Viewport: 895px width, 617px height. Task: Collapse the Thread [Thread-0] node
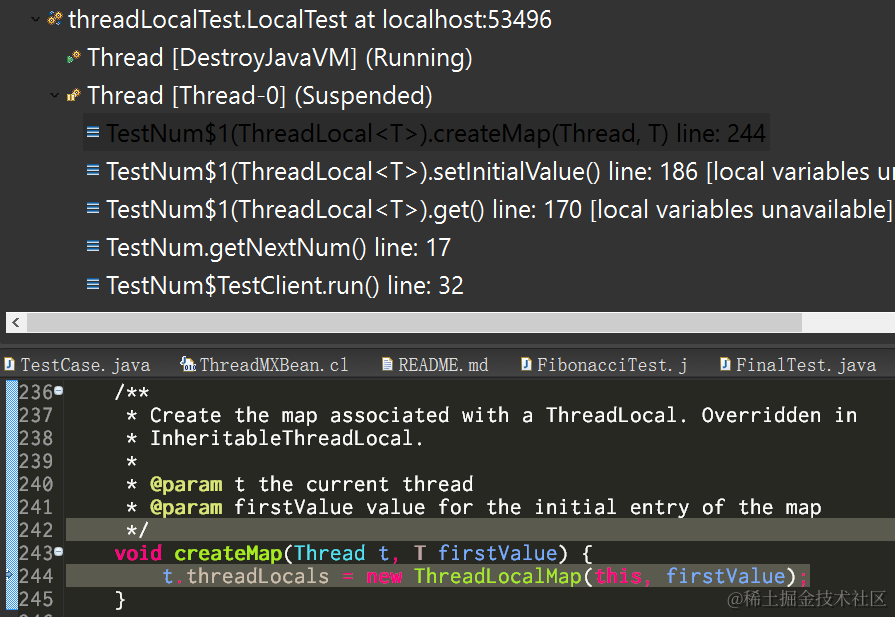click(x=54, y=96)
